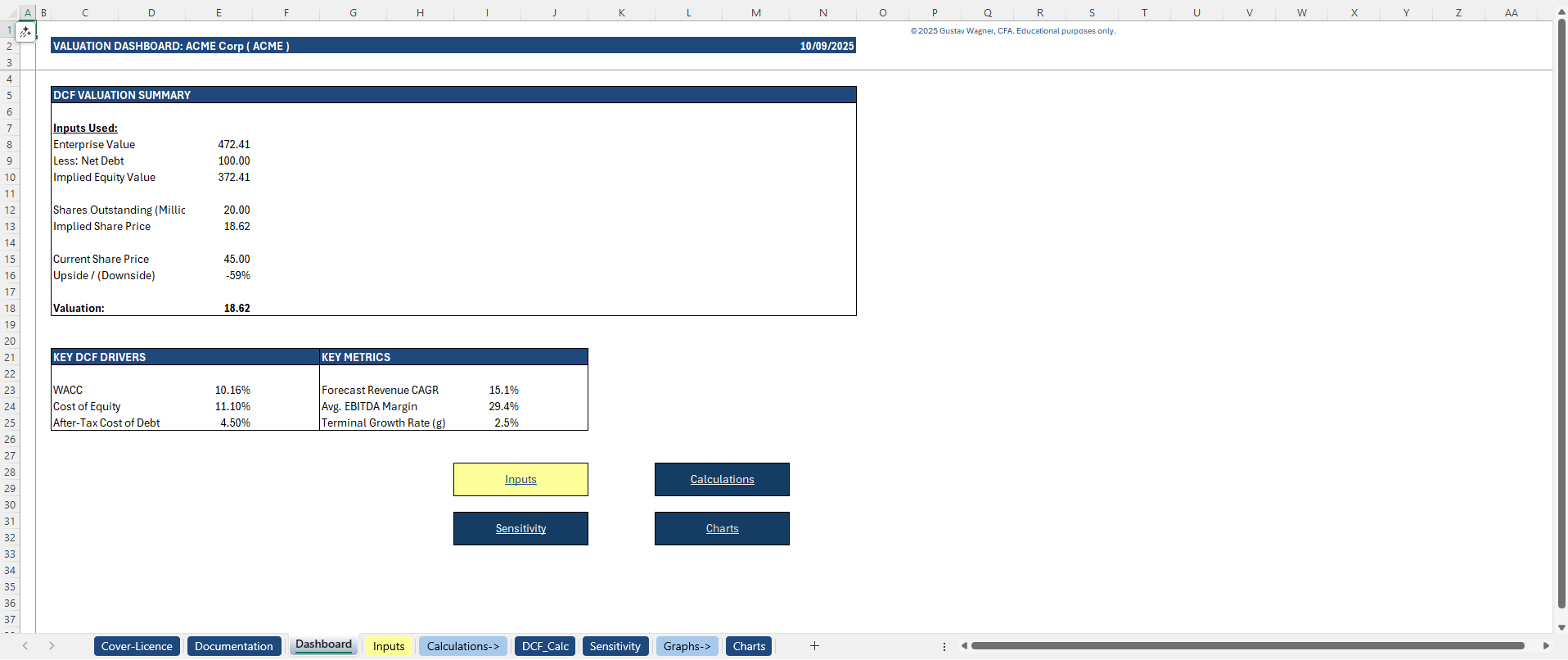1568x660 pixels.
Task: Click the vertical scrollbar down arrow
Action: point(1561,627)
